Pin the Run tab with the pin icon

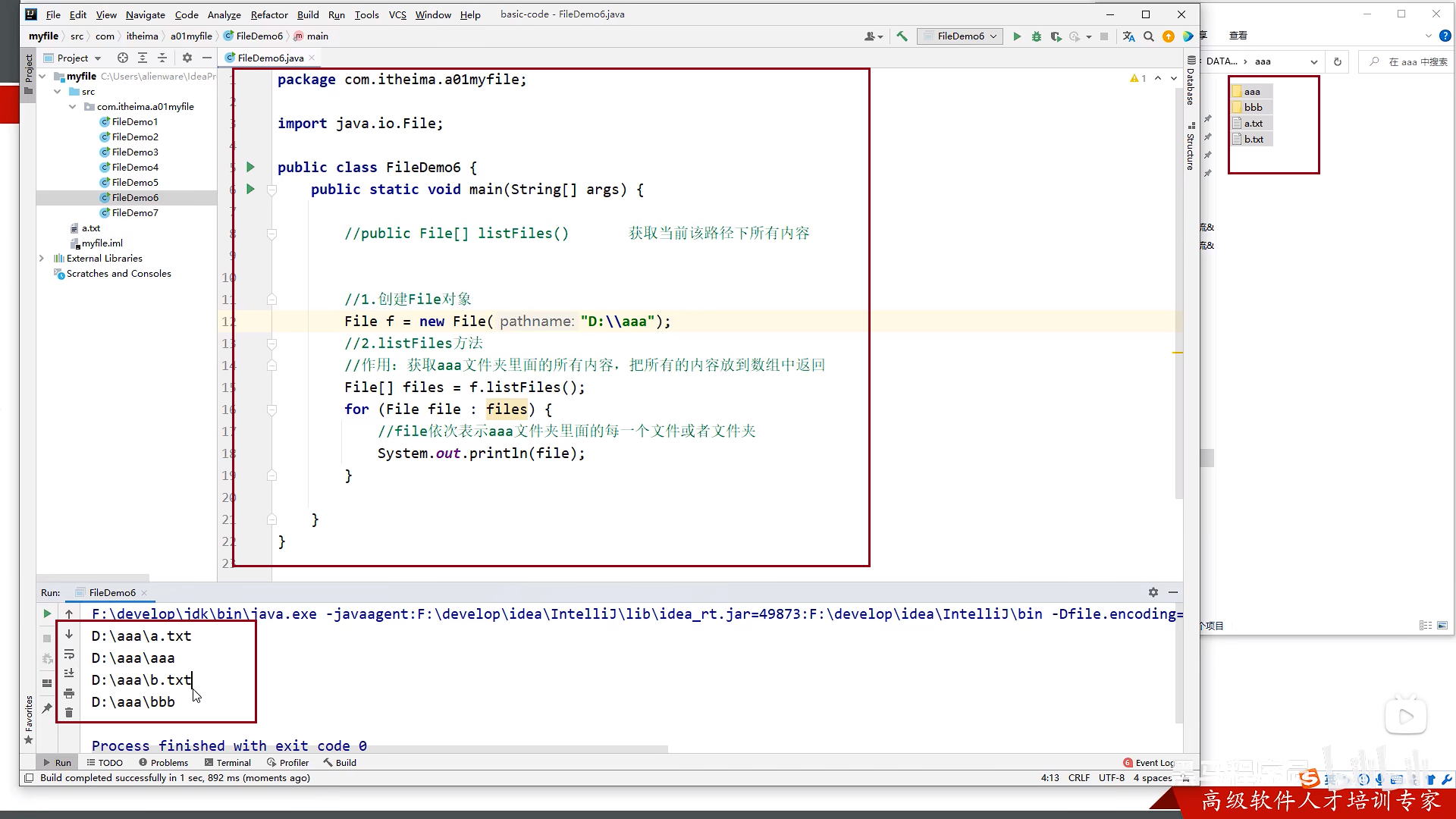[47, 708]
